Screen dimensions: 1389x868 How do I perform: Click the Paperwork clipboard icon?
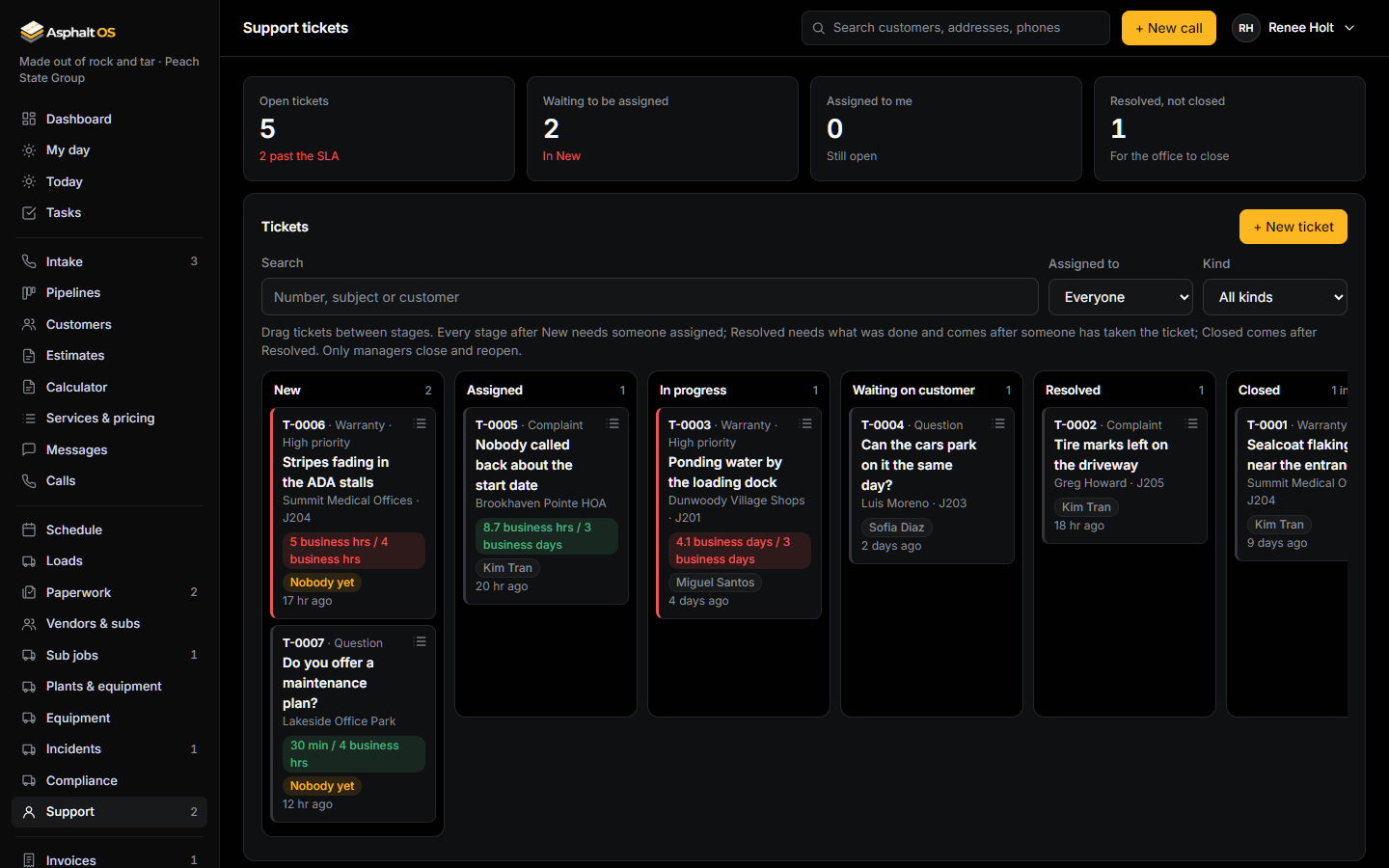click(x=29, y=592)
